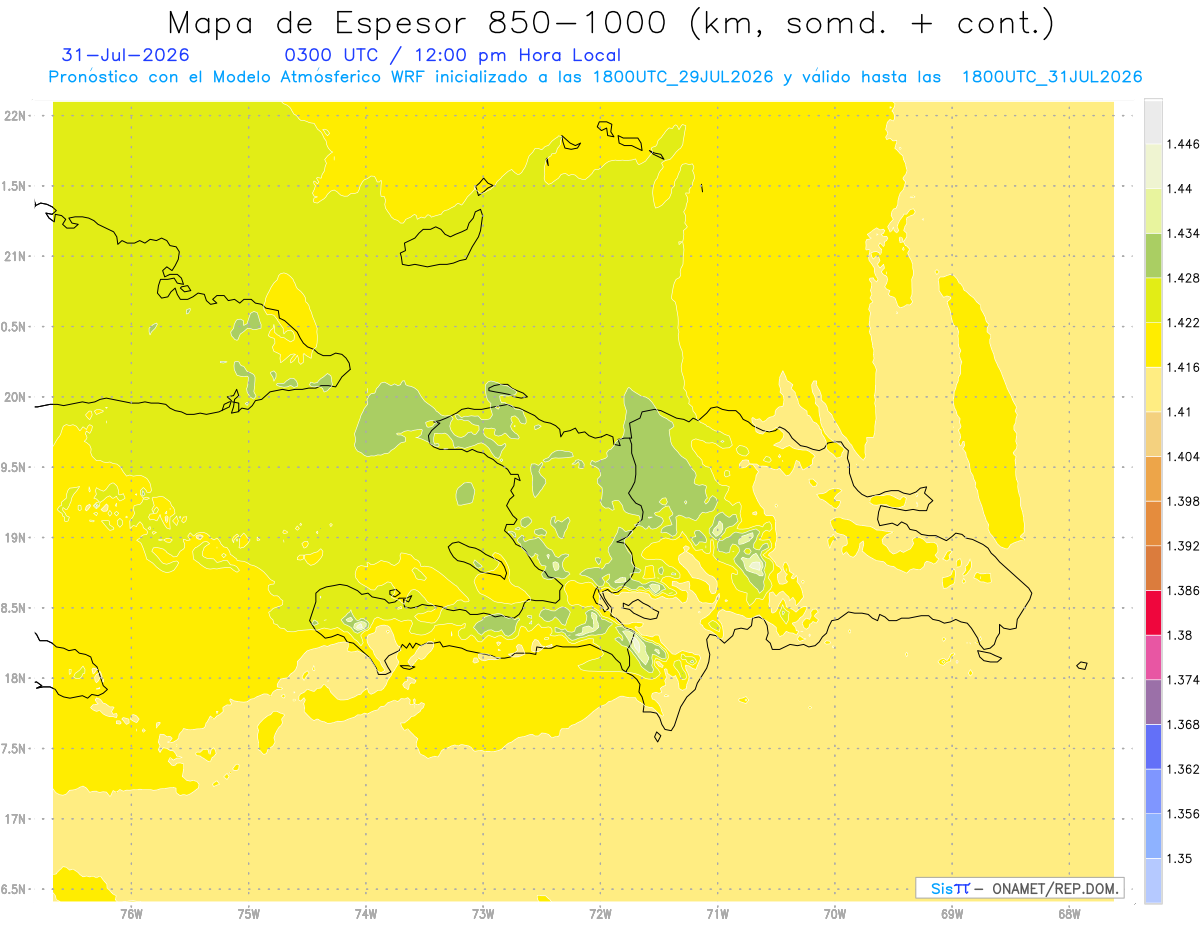Click the colorbar value "1.386"

pyautogui.click(x=1185, y=590)
